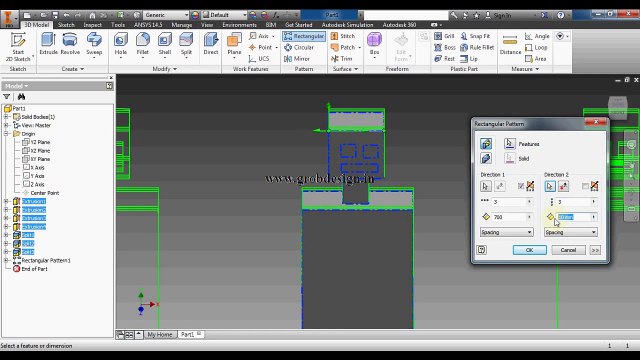
Task: Click the Direction 1 count field
Action: 512,202
